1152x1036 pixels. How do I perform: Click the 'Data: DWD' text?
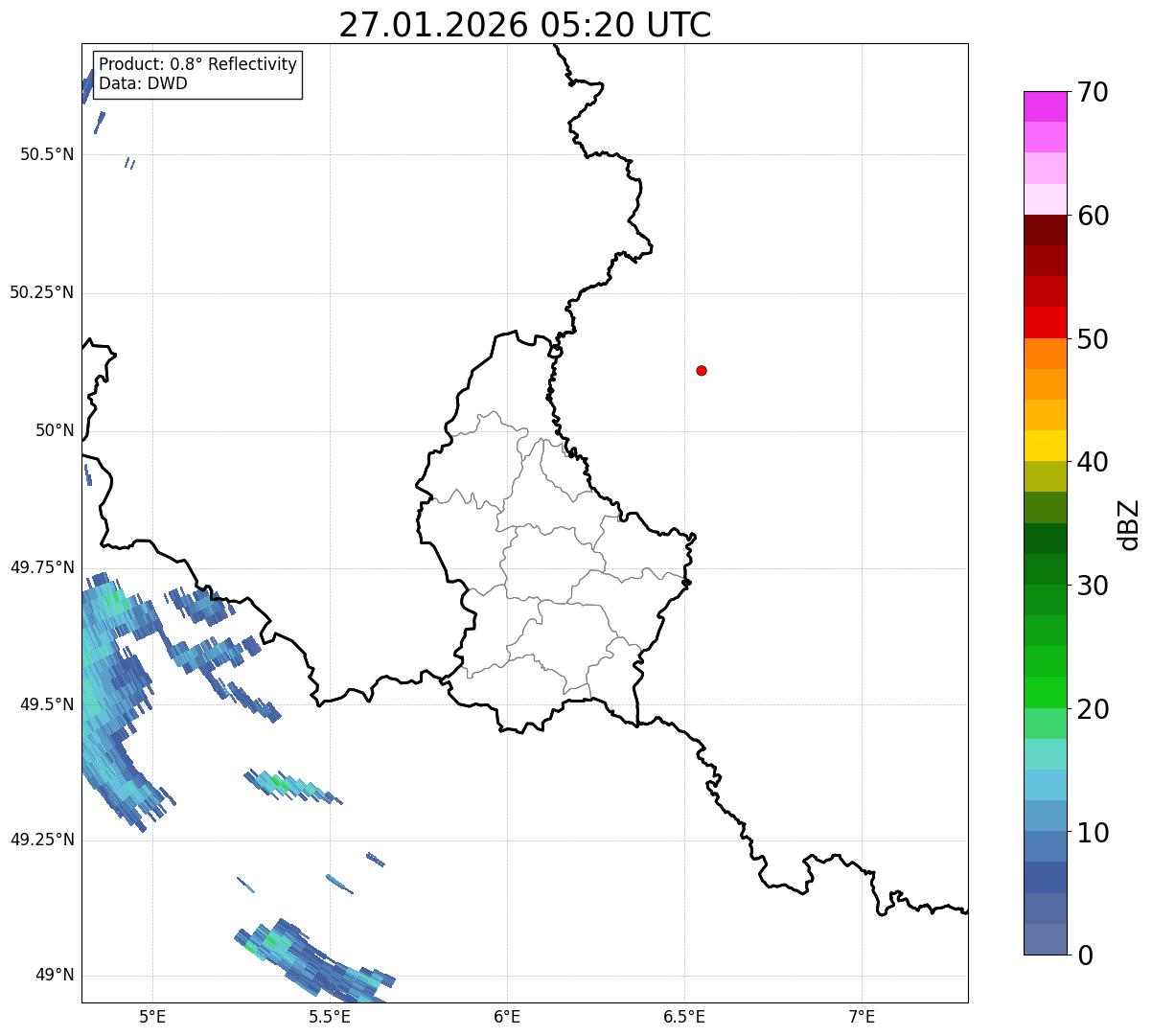click(x=143, y=83)
